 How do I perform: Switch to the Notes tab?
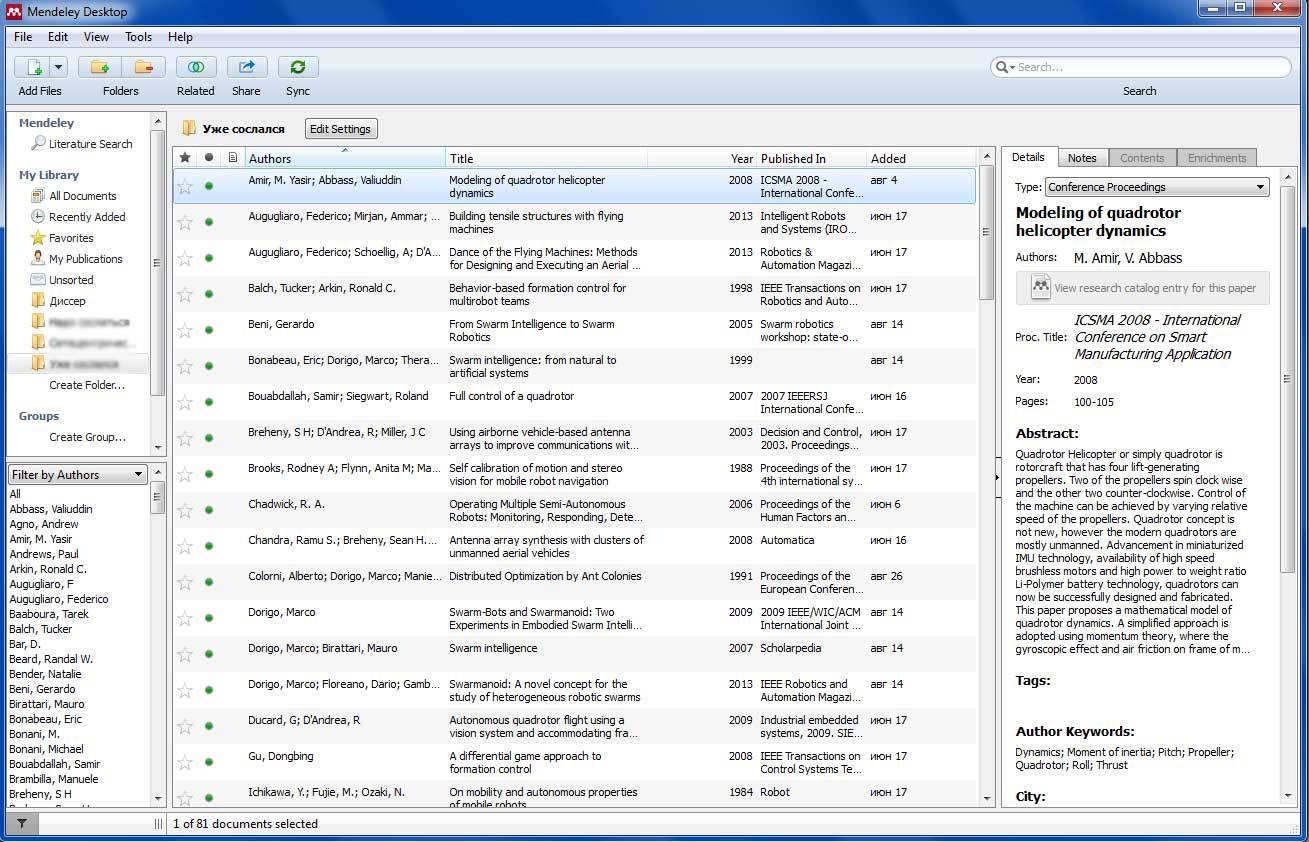point(1082,158)
